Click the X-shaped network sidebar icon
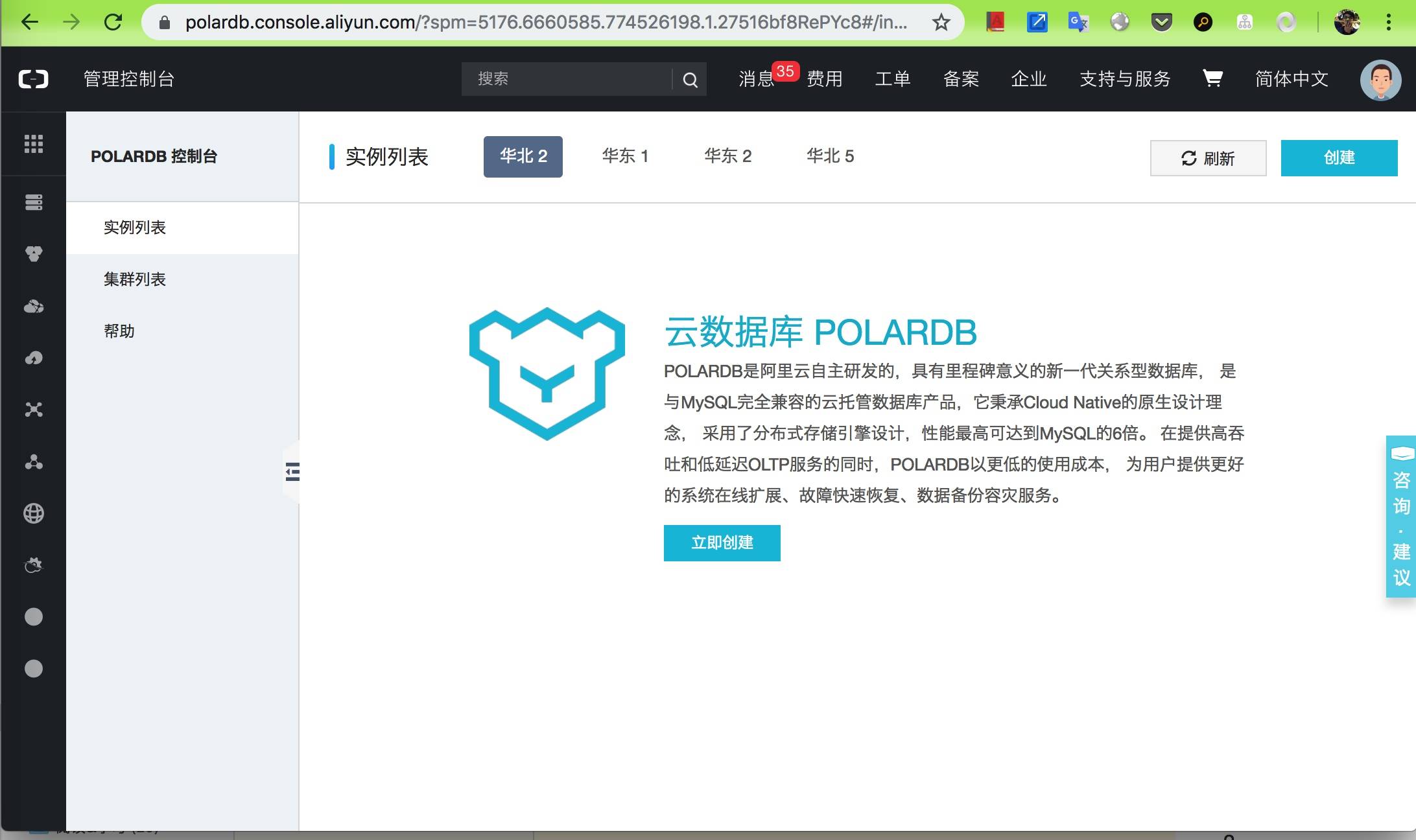1416x840 pixels. pos(34,410)
